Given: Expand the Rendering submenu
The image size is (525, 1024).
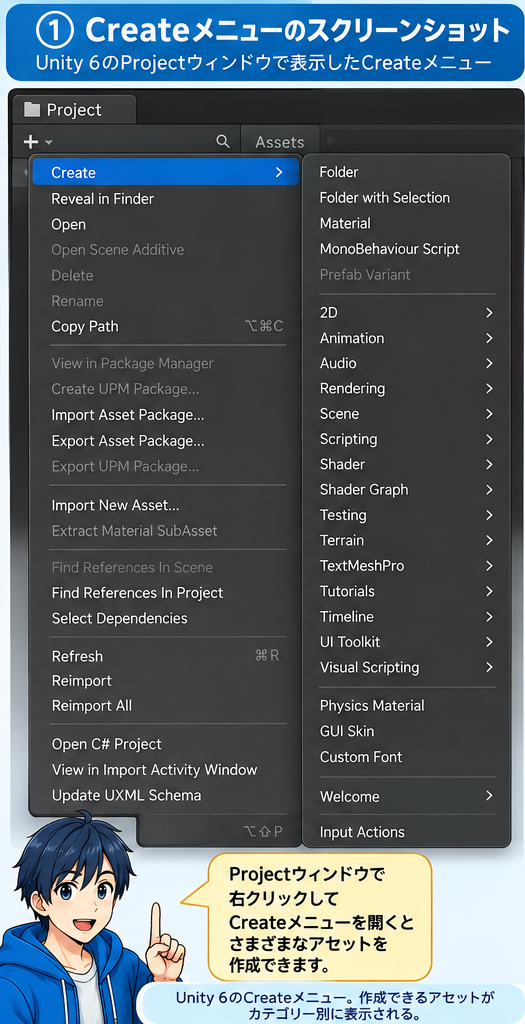Looking at the screenshot, I should 406,389.
